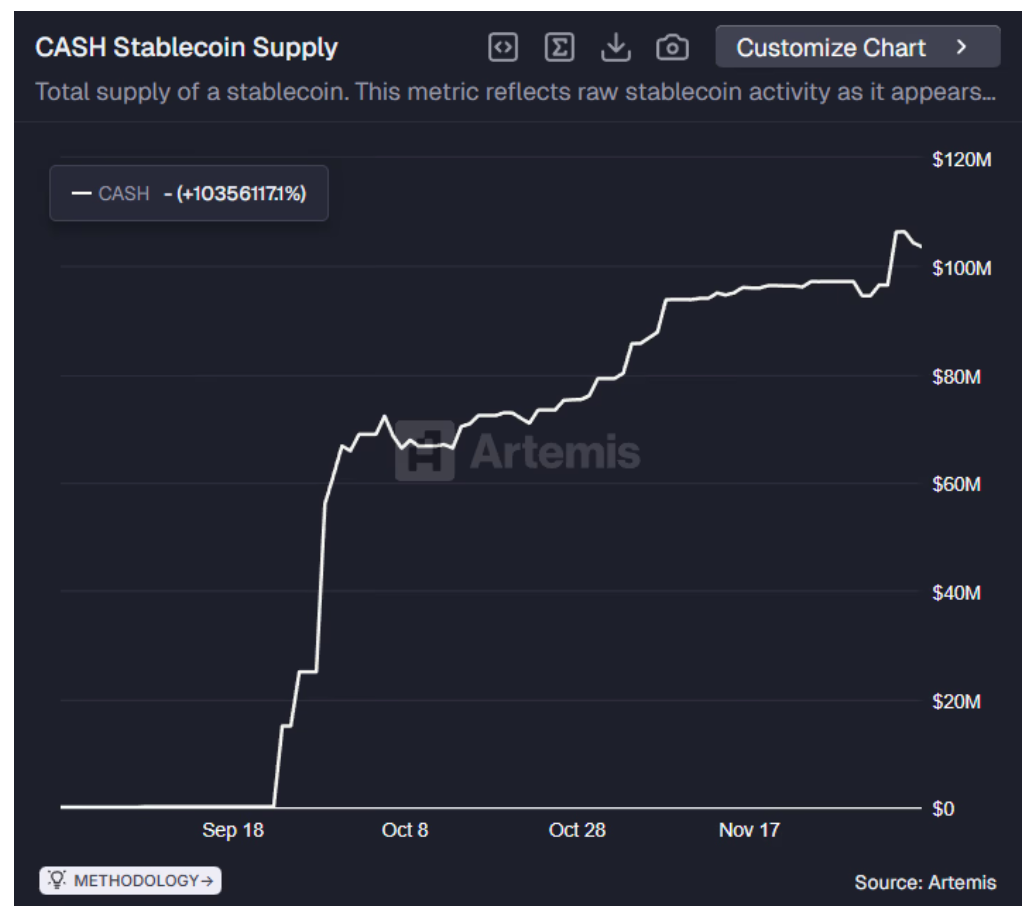Screen dimensions: 1034x916
Task: Click the Source: Artemis attribution
Action: pyautogui.click(x=925, y=882)
